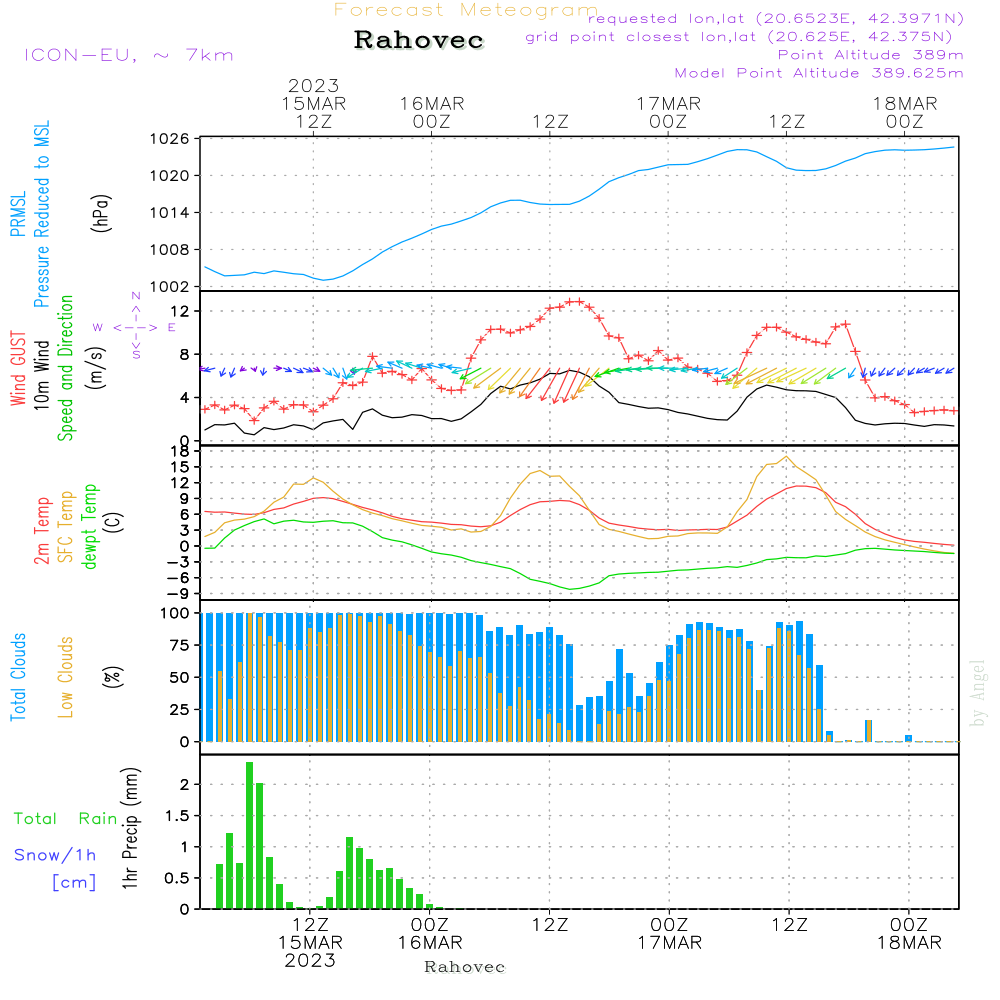This screenshot has width=1000, height=1000.
Task: Click the PRMSL pressure axis label
Action: [x=18, y=213]
